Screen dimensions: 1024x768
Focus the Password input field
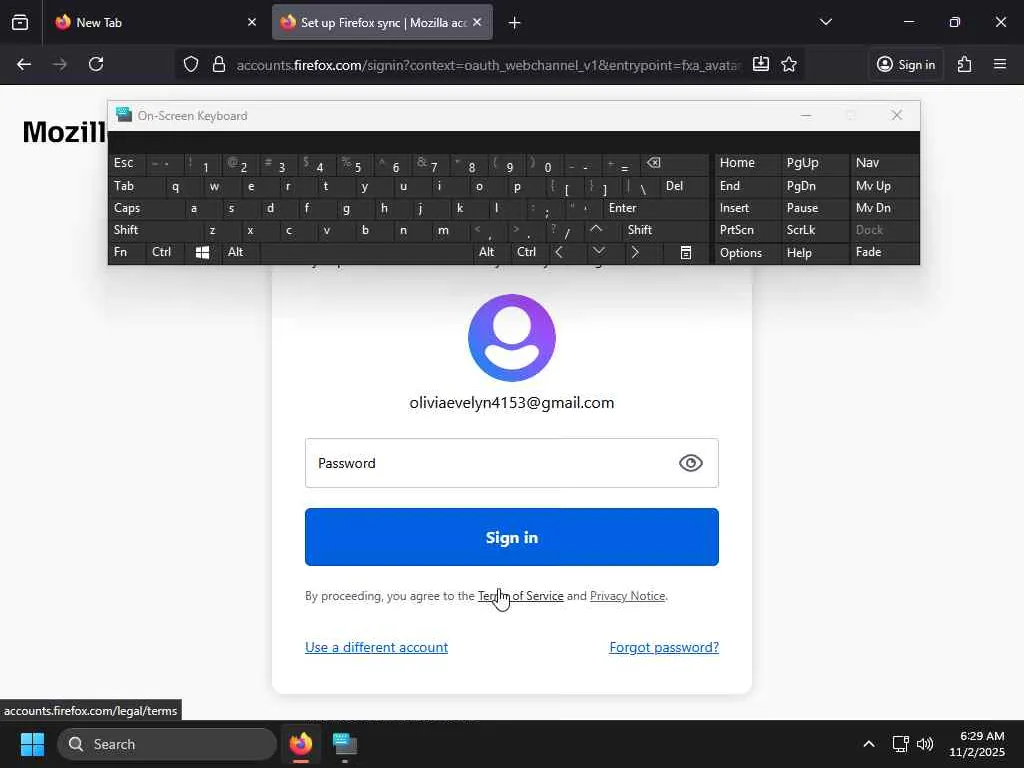point(511,463)
